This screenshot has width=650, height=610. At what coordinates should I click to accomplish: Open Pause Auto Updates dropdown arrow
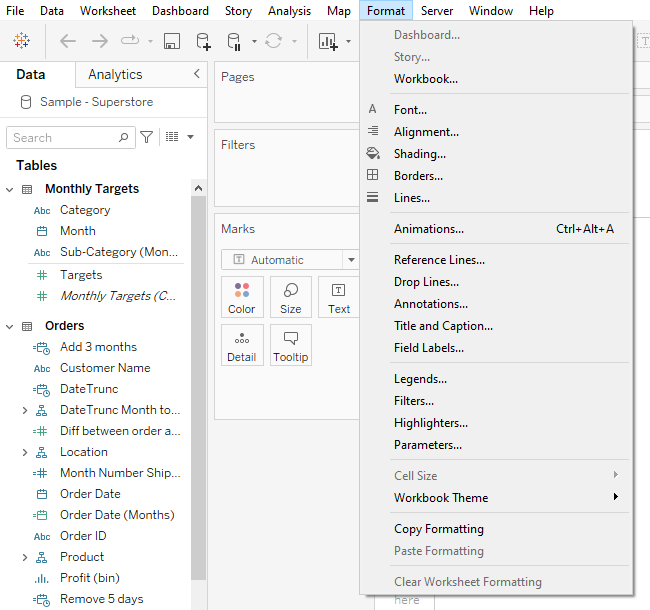(254, 41)
